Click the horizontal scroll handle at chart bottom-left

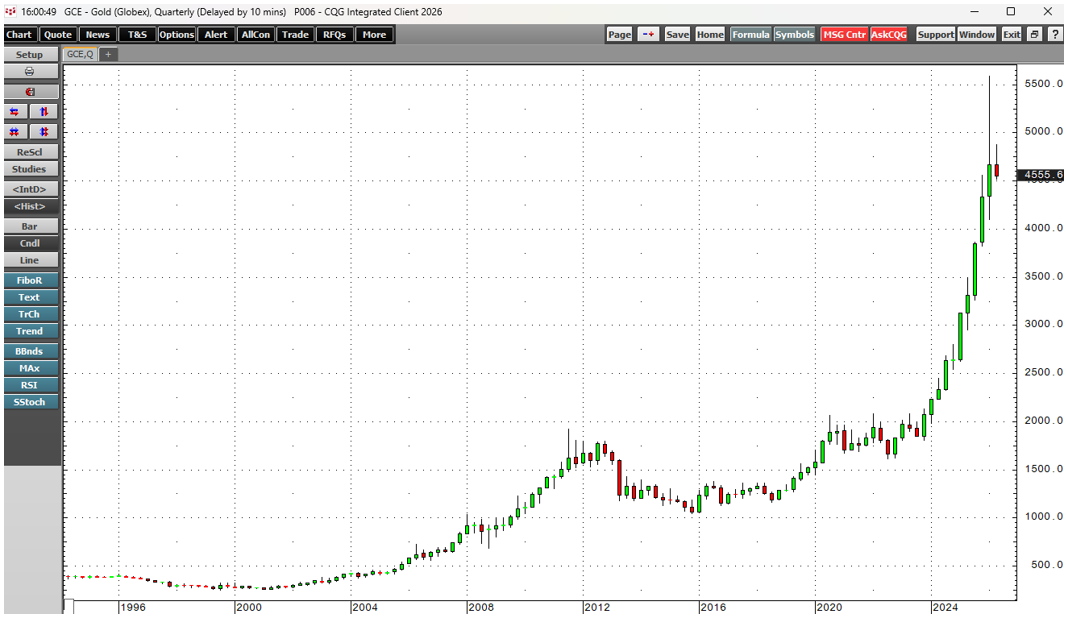point(68,607)
